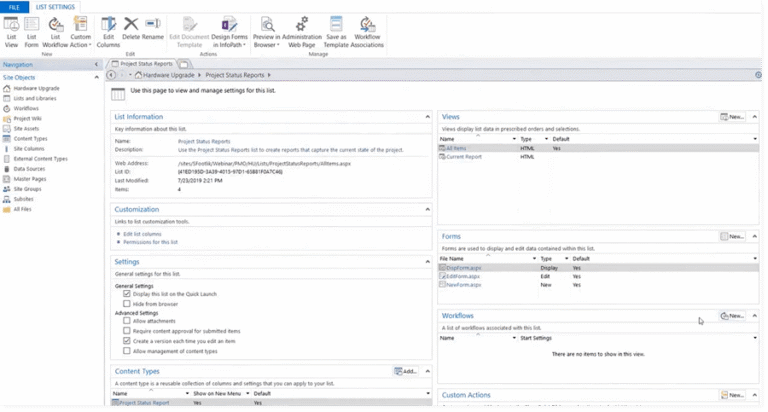The height and width of the screenshot is (412, 768).
Task: Collapse the List Information section
Action: click(x=428, y=117)
